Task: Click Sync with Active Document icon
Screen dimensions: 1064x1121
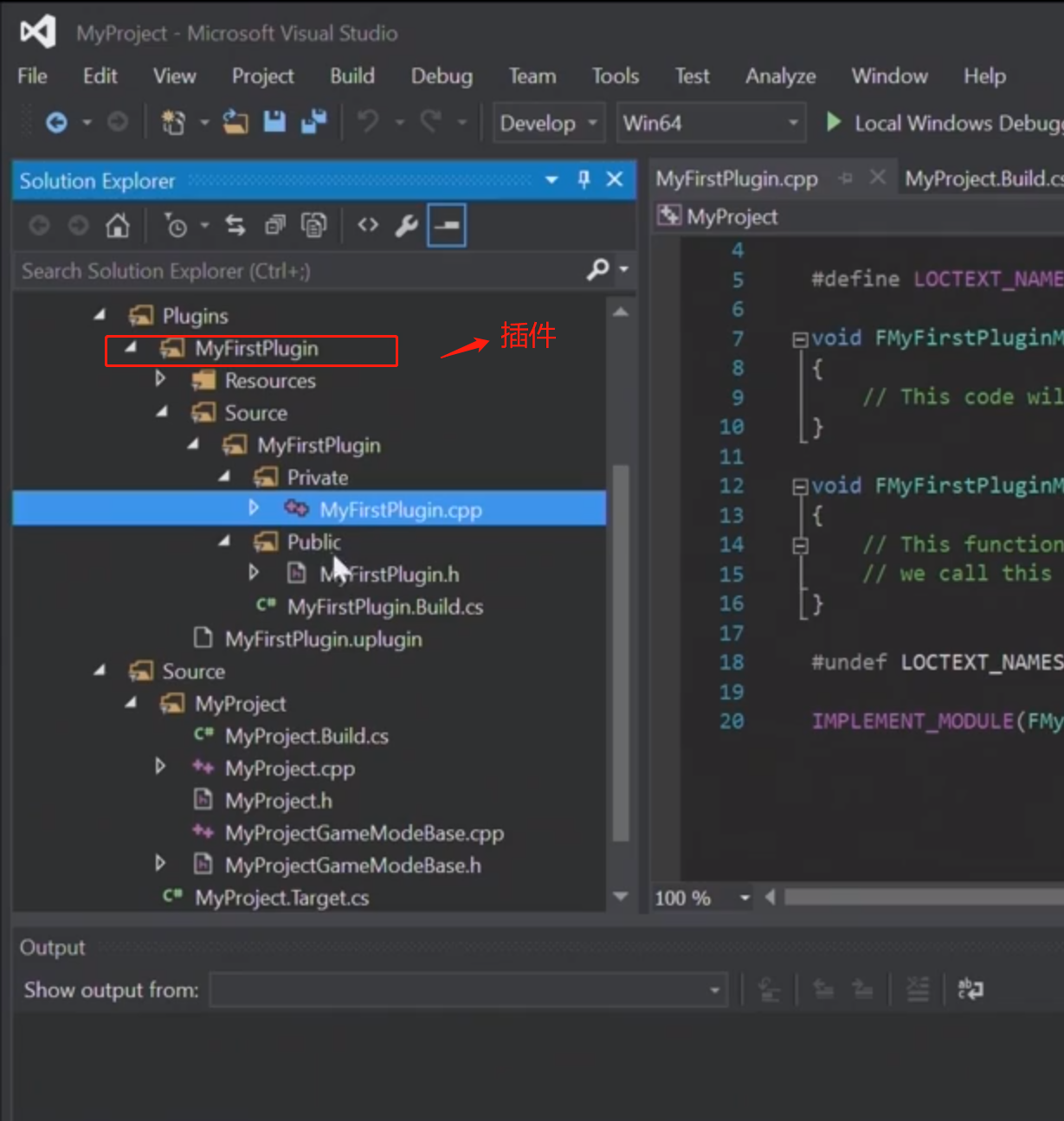Action: point(235,226)
